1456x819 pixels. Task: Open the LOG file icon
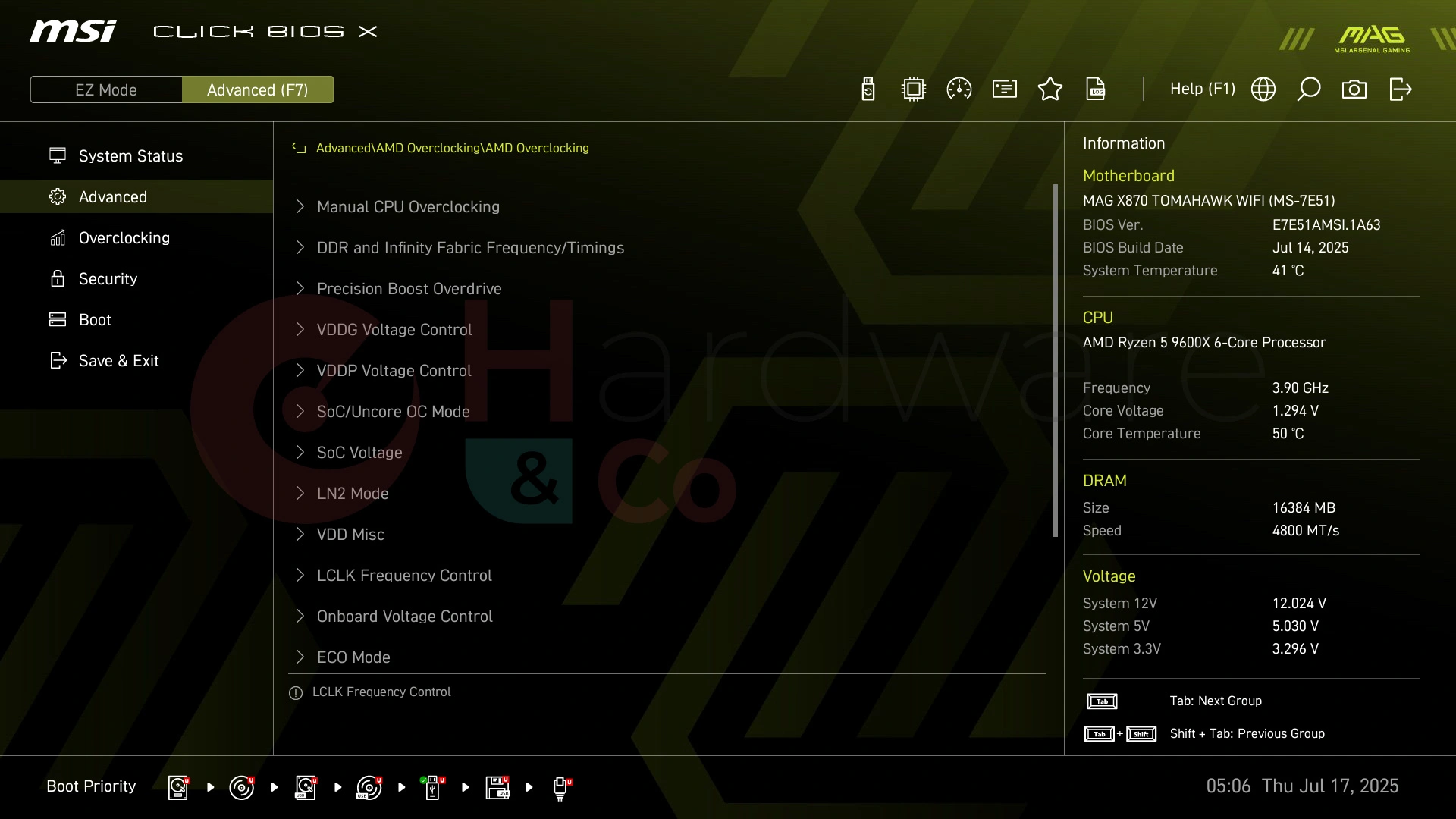pyautogui.click(x=1096, y=89)
